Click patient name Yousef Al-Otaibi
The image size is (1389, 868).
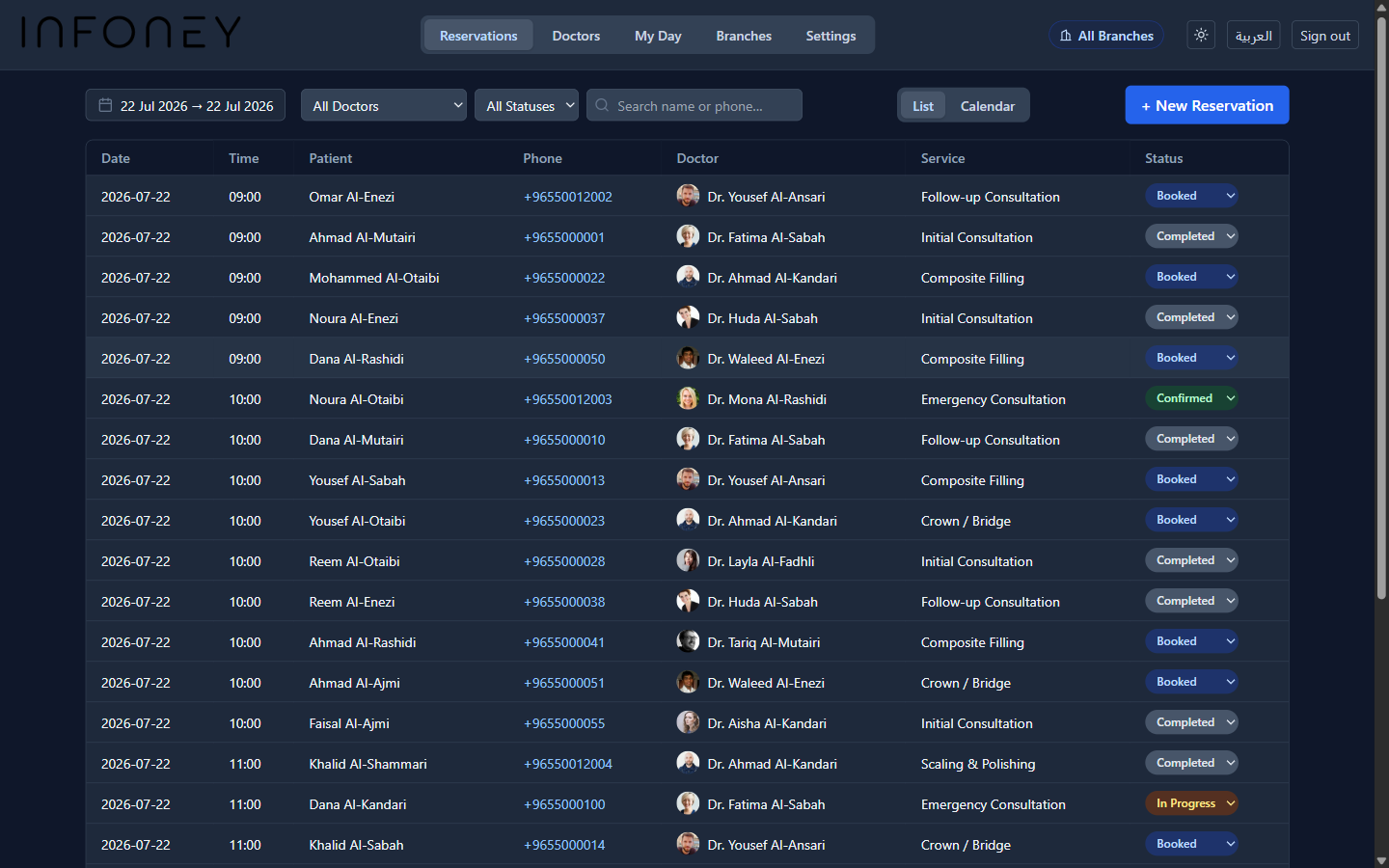(357, 521)
